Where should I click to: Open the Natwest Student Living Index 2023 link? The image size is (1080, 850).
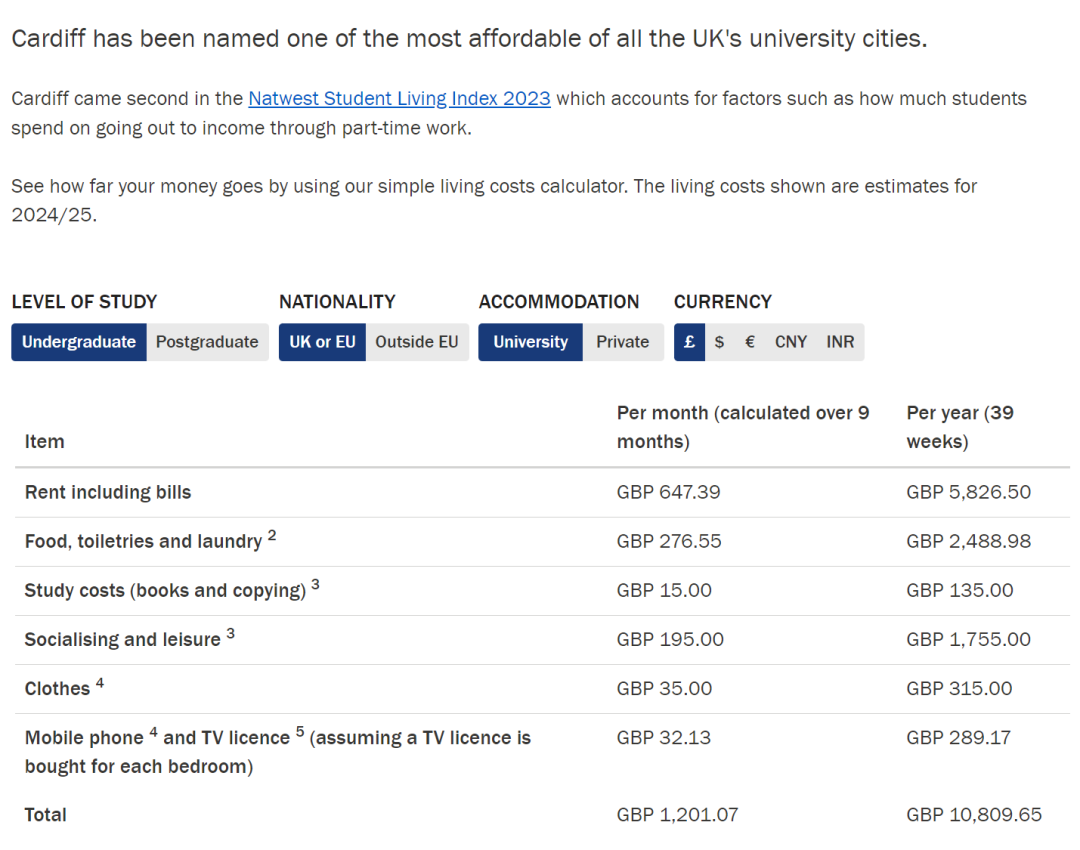click(399, 99)
